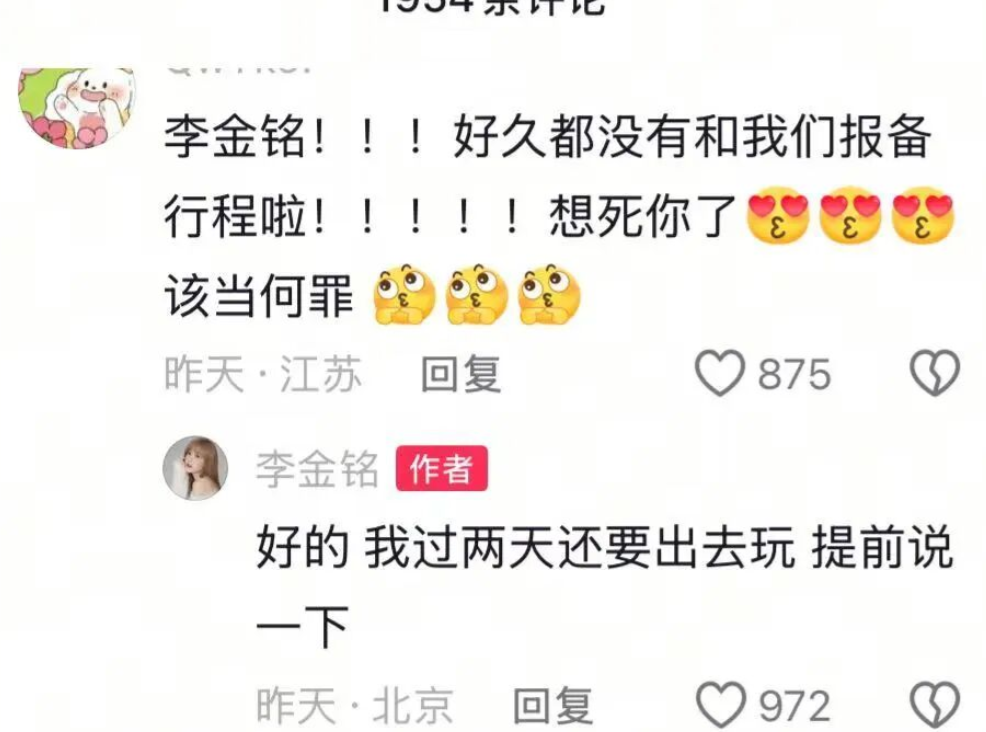This screenshot has width=986, height=732.
Task: Dislike the Jiangsu user's comment
Action: click(x=935, y=373)
